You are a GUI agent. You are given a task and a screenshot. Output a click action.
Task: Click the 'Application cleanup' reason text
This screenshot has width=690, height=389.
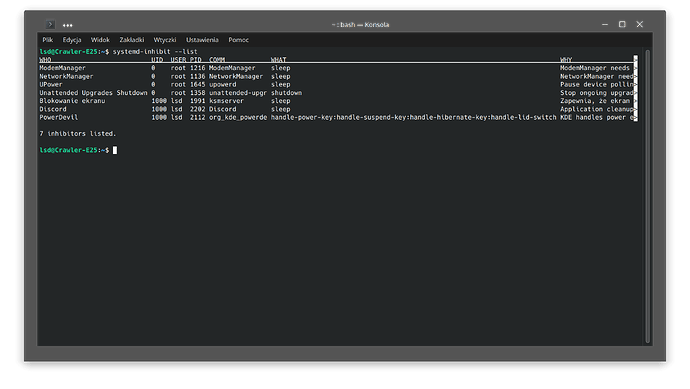[x=597, y=109]
